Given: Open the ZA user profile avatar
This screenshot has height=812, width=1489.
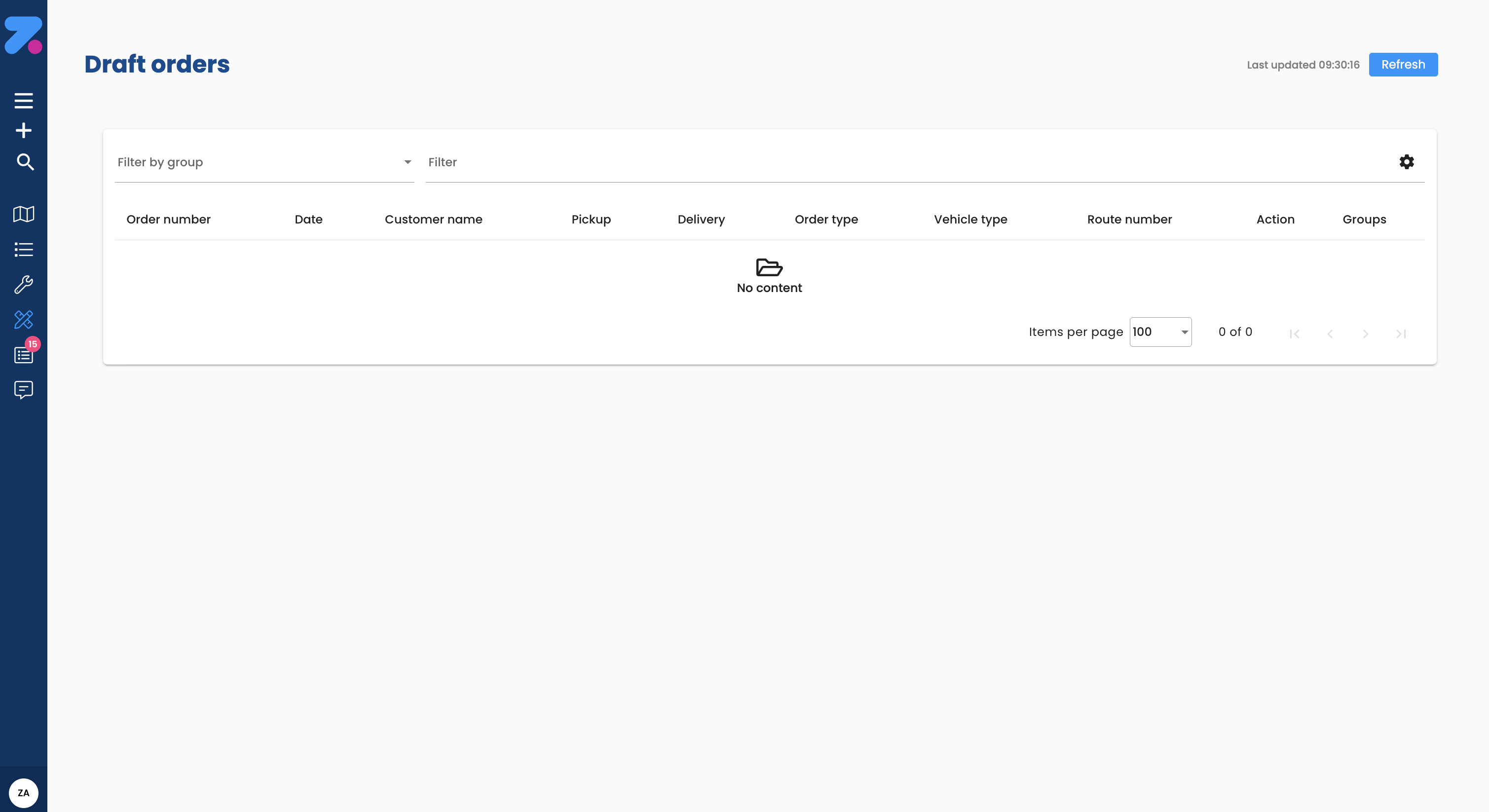Looking at the screenshot, I should tap(23, 792).
